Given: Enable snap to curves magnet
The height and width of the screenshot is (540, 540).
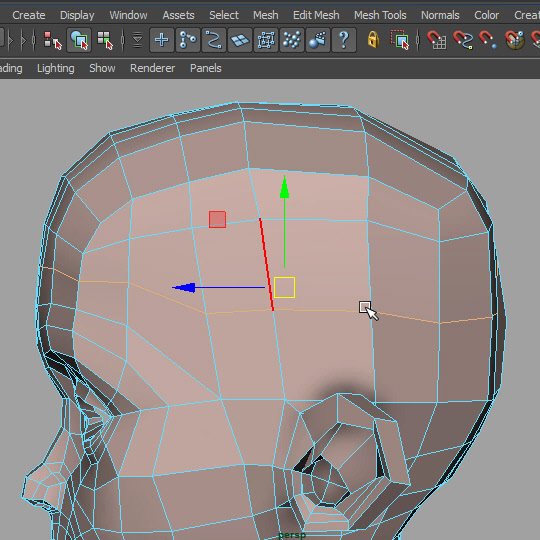Looking at the screenshot, I should pos(463,41).
